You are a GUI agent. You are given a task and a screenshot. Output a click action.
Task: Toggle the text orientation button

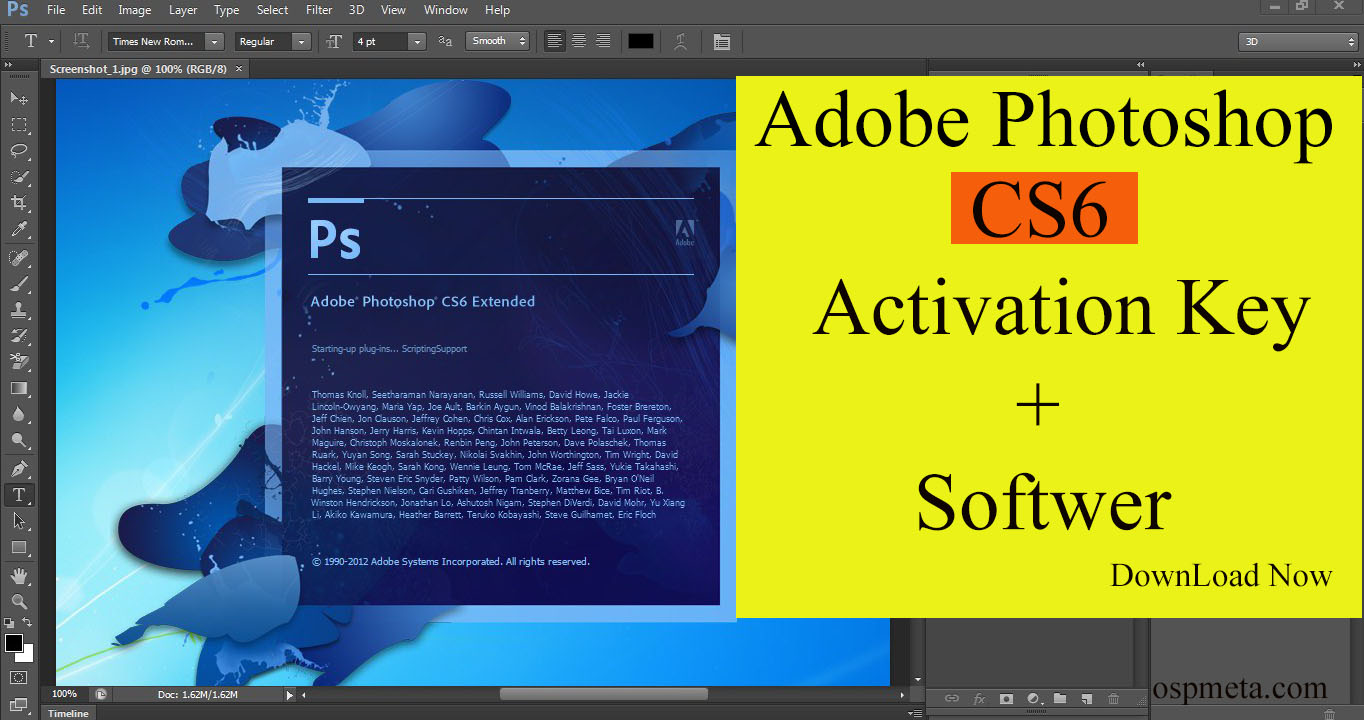coord(82,41)
